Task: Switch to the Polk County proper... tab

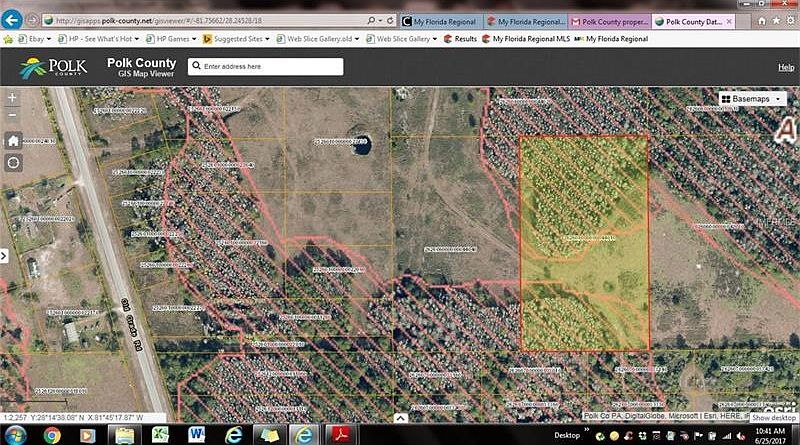Action: click(x=610, y=21)
